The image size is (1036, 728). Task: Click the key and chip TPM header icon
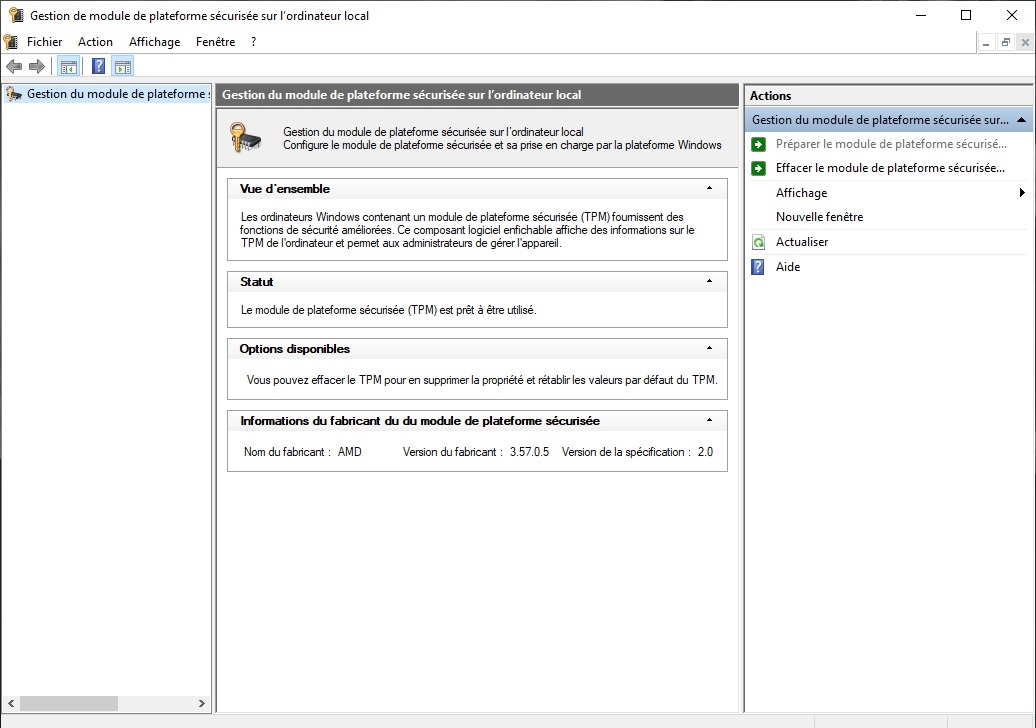pos(246,138)
